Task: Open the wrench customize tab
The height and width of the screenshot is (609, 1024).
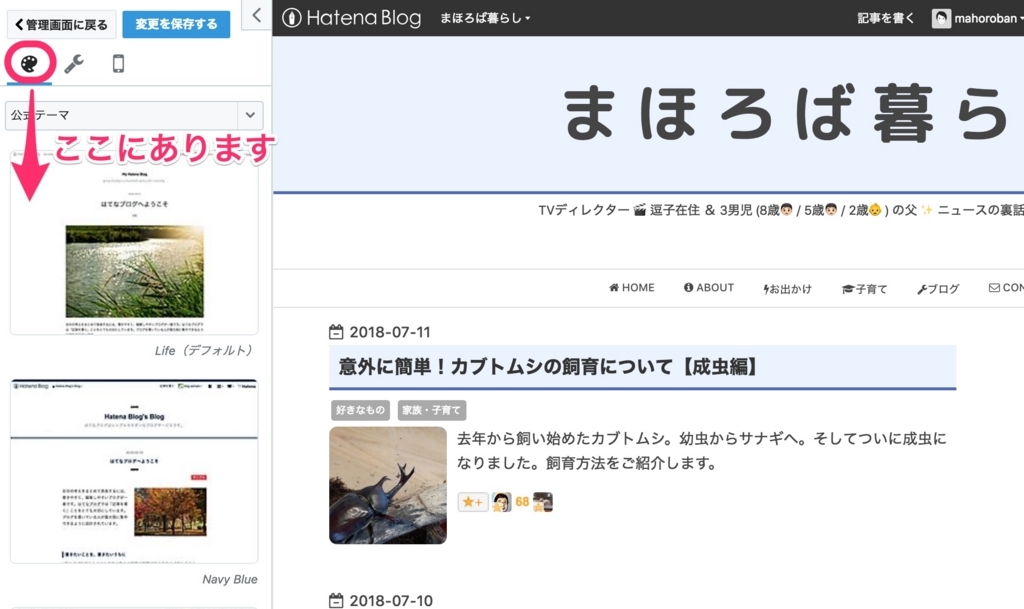Action: [x=74, y=64]
